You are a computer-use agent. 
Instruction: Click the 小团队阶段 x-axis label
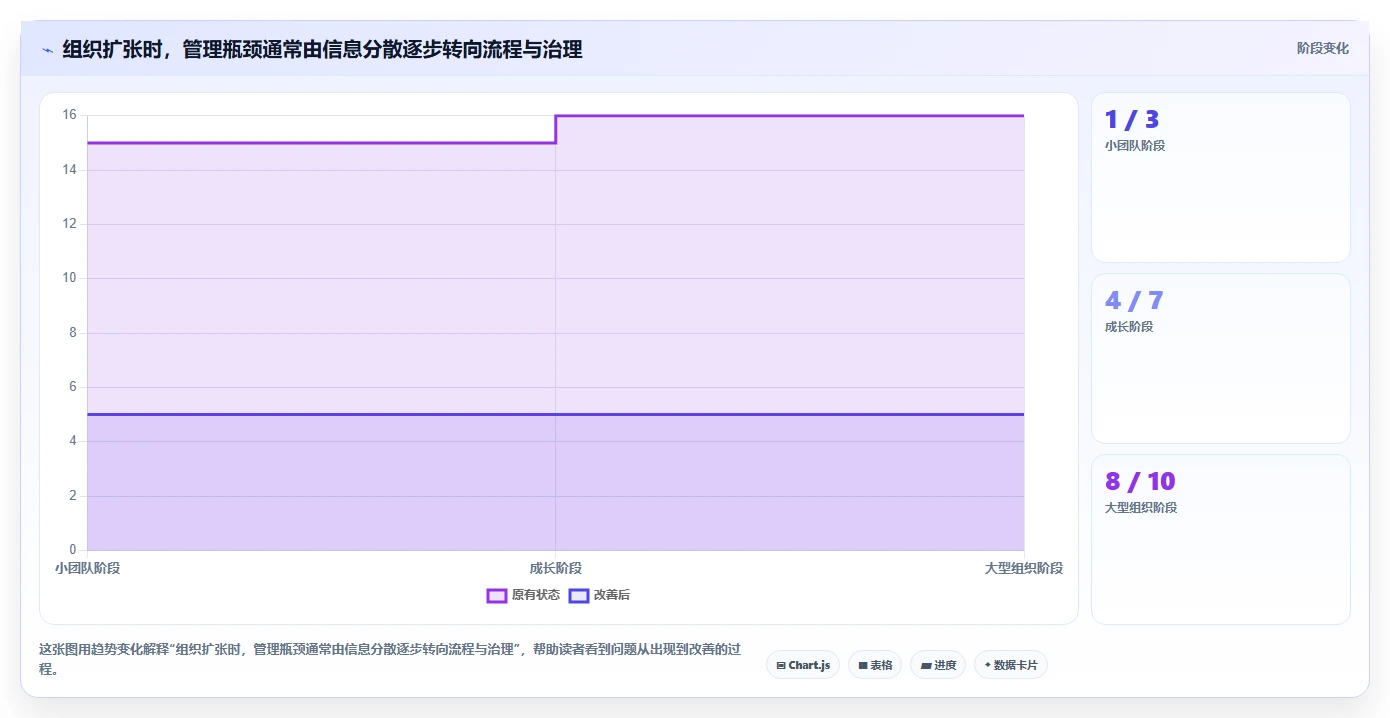click(87, 568)
